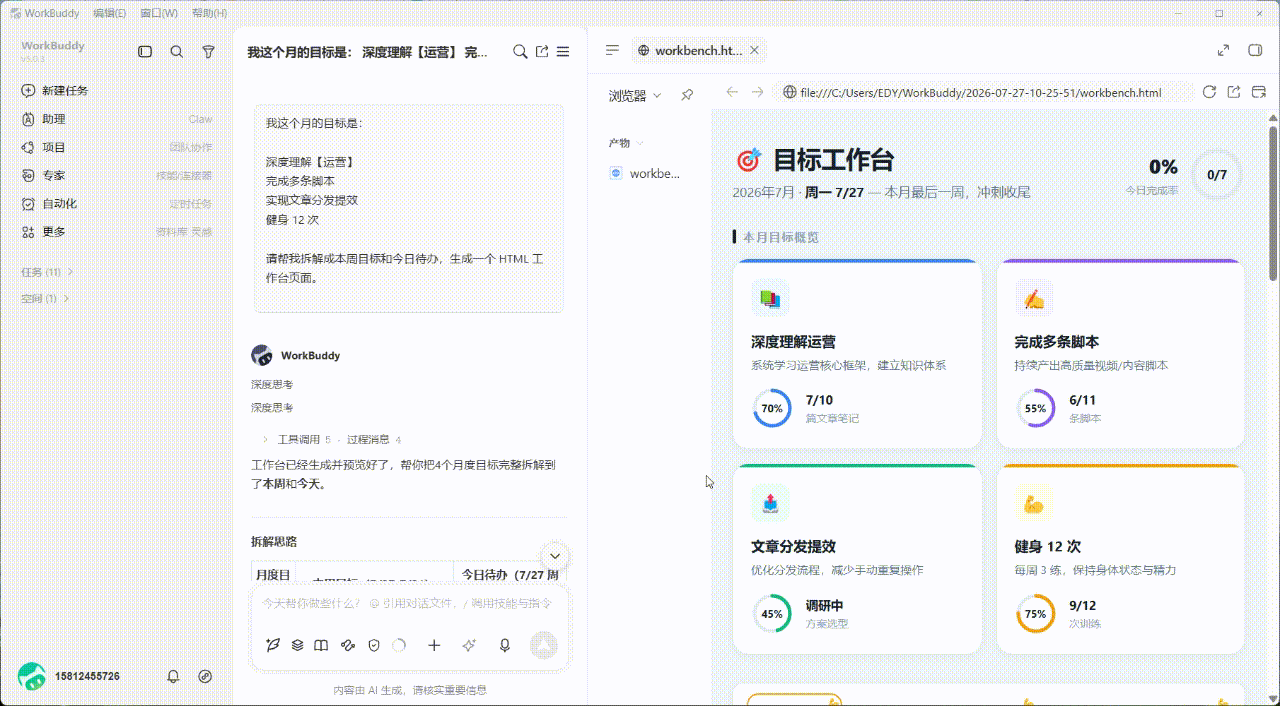Open the book knowledge icon in input toolbar
Viewport: 1280px width, 706px height.
tap(321, 646)
